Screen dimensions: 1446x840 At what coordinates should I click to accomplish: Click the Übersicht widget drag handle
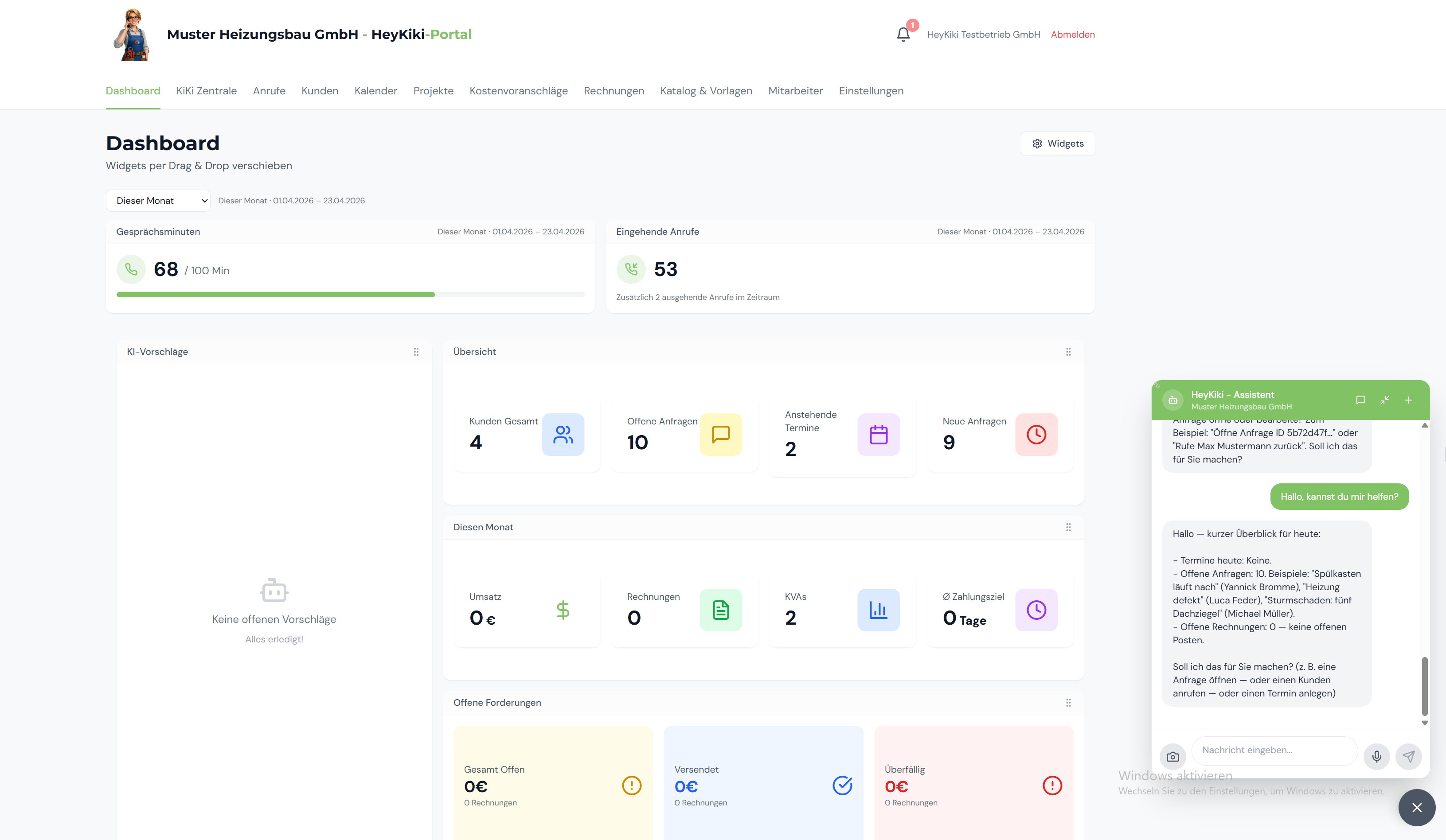coord(1068,351)
